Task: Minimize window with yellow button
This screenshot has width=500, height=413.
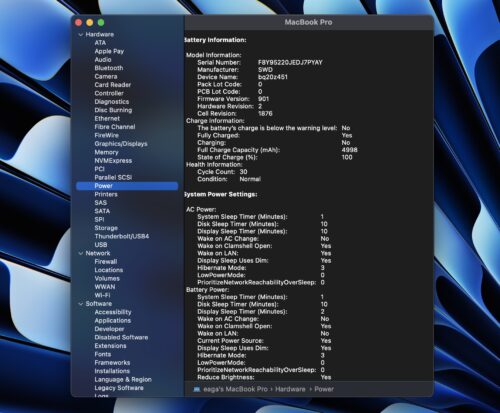Action: coord(90,22)
